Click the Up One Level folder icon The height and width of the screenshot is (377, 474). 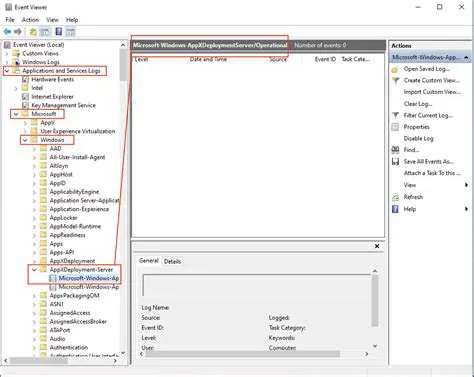33,32
